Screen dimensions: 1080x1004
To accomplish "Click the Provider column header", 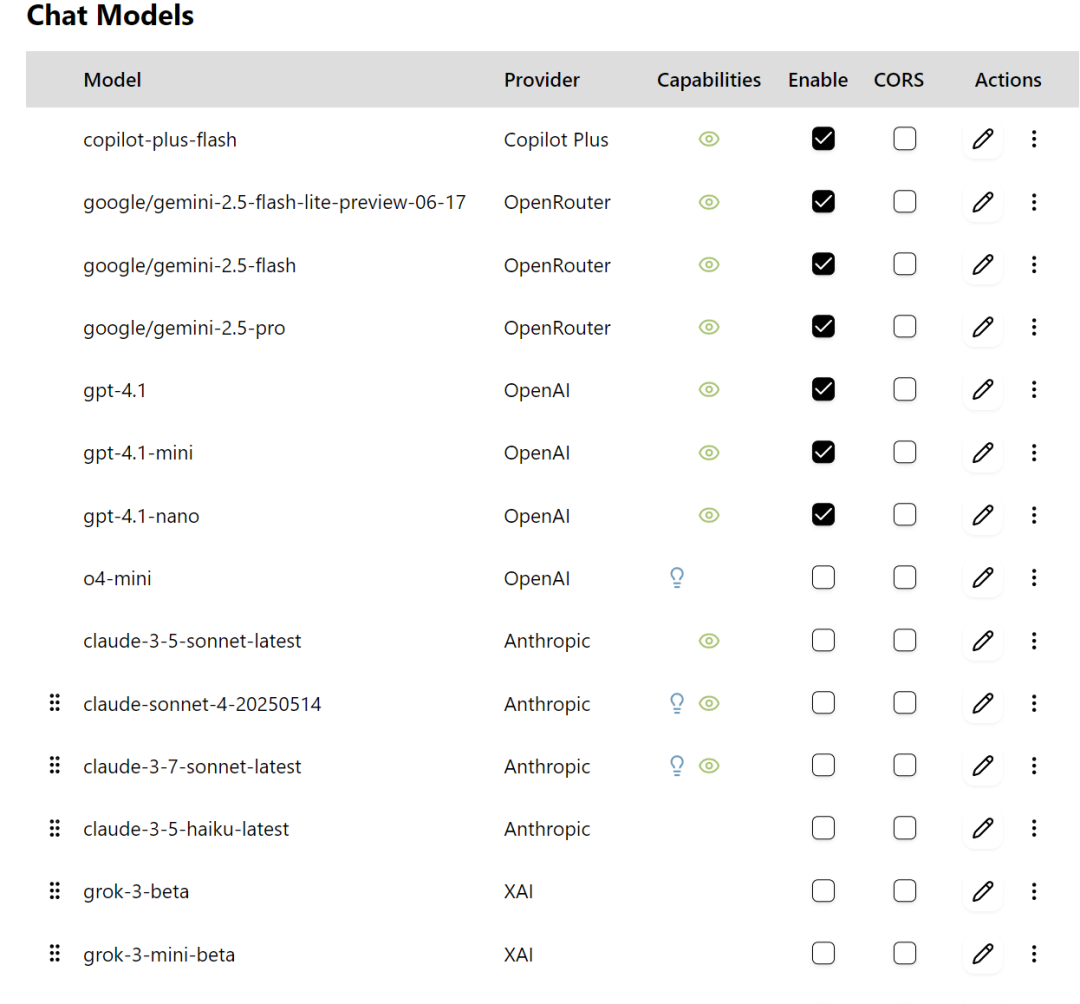I will click(x=541, y=80).
